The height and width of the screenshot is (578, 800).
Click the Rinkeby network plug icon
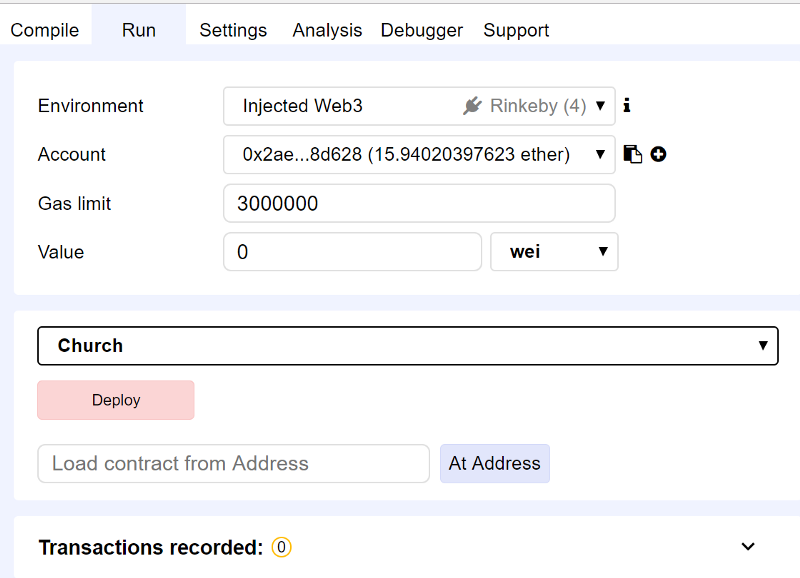tap(473, 106)
